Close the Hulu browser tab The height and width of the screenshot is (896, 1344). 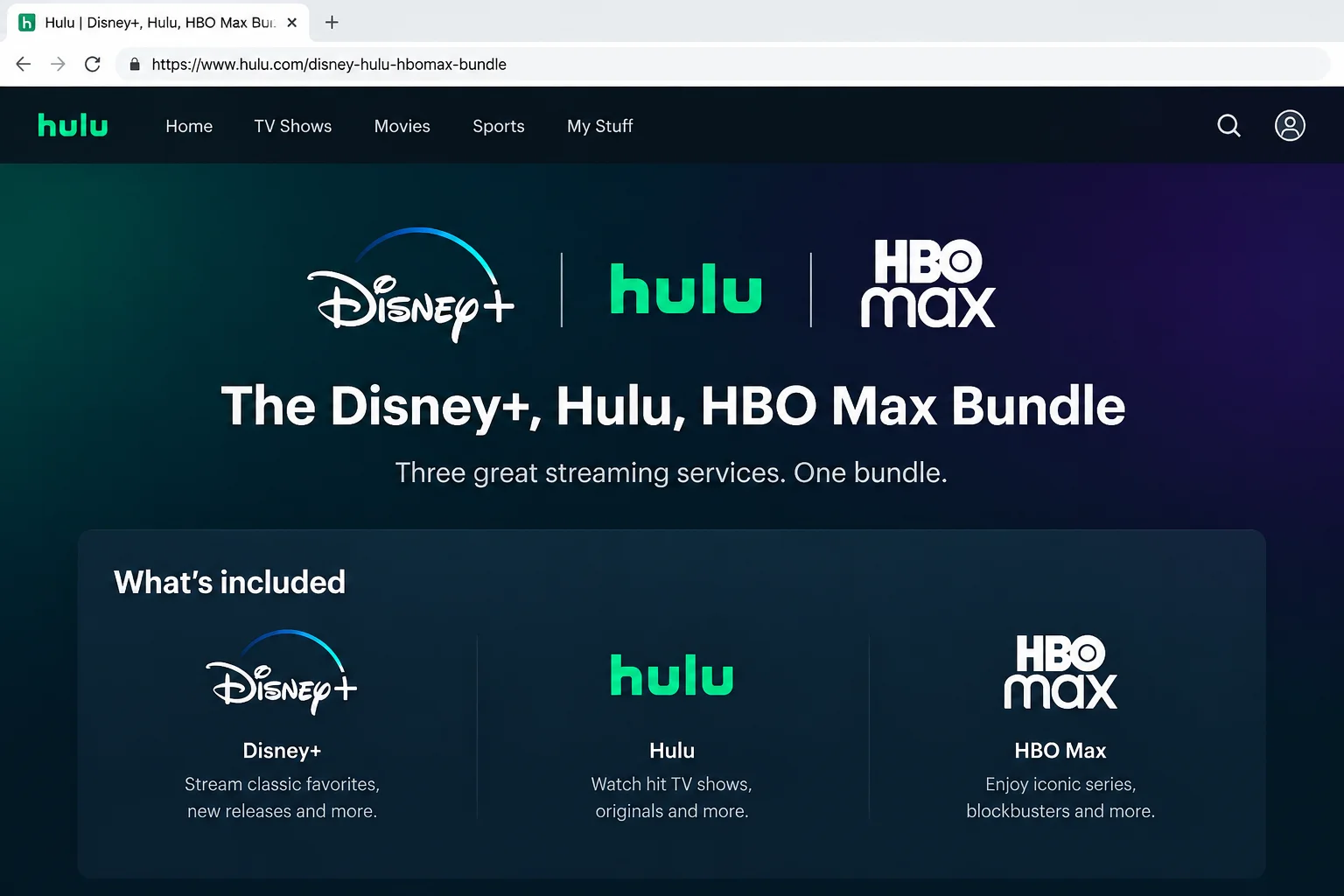pyautogui.click(x=292, y=23)
